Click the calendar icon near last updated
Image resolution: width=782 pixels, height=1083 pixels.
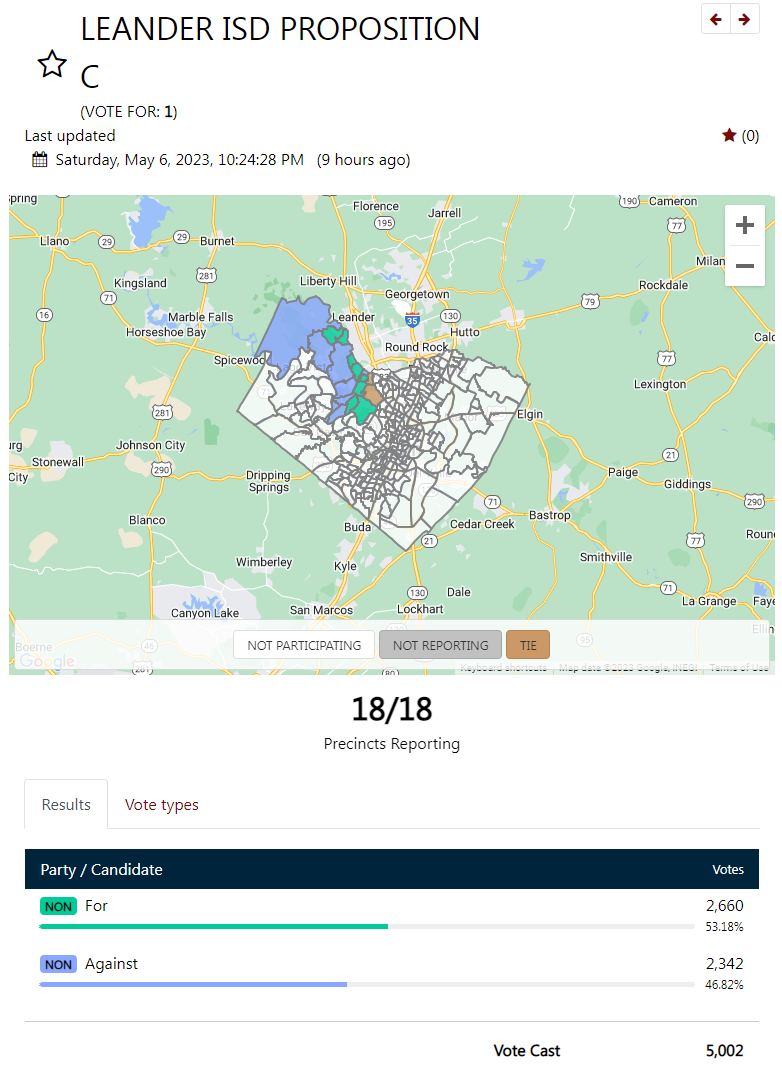point(40,160)
